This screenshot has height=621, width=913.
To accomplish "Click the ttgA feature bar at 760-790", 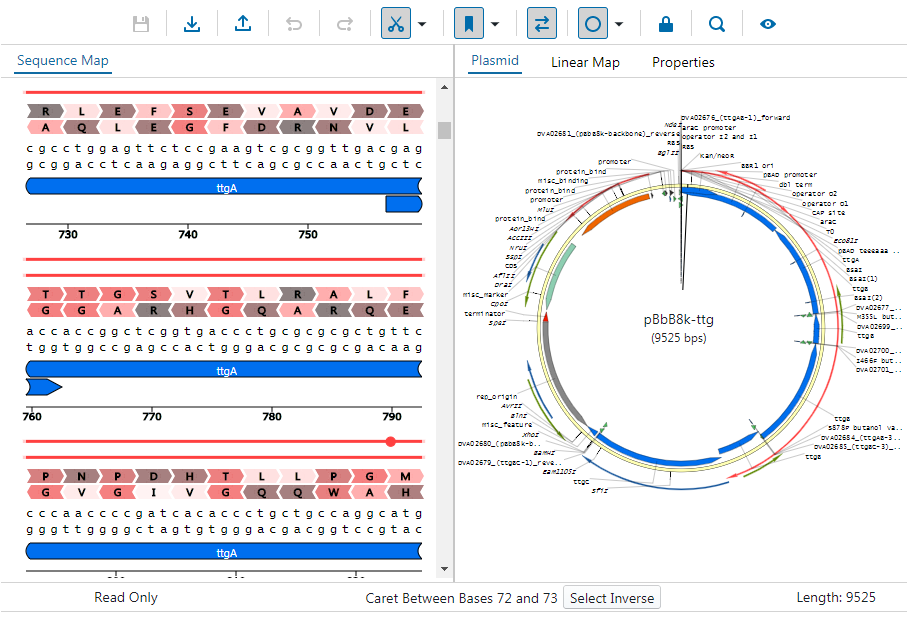I will click(224, 370).
